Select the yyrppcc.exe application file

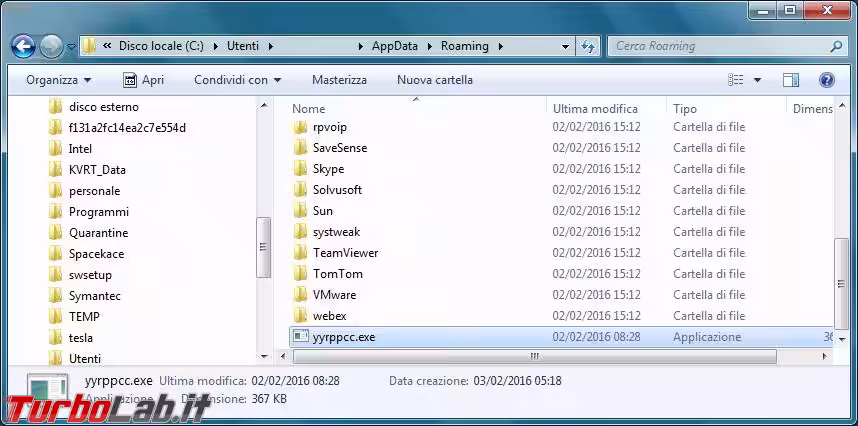coord(344,337)
